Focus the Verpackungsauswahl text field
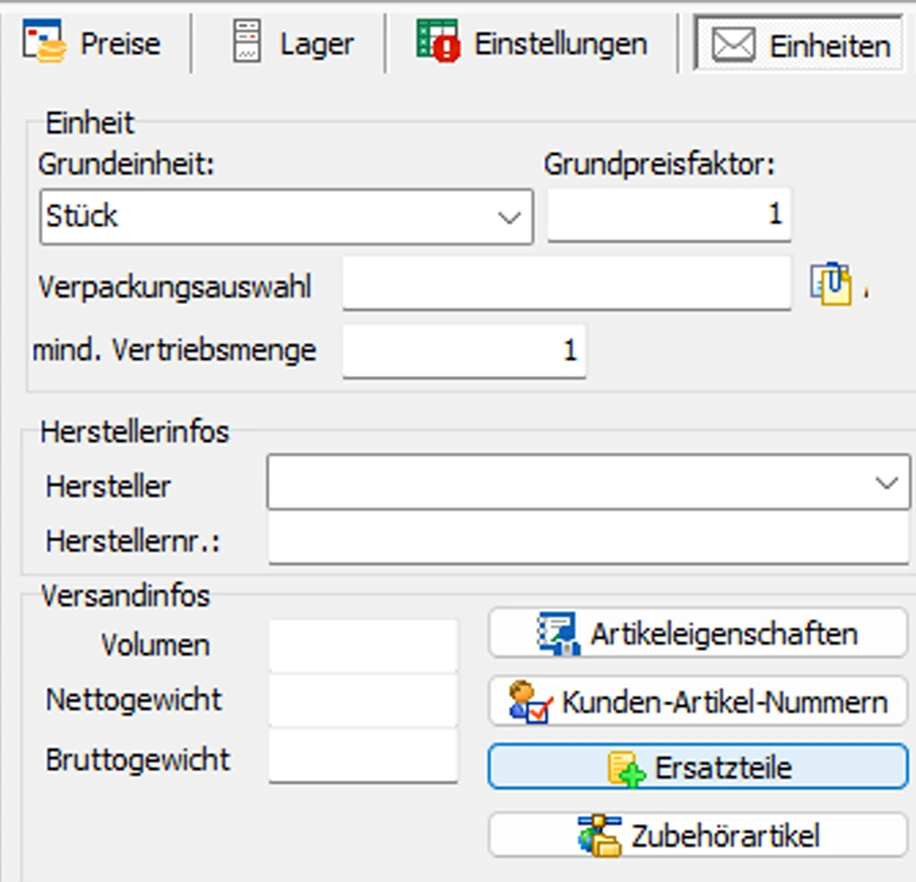Viewport: 916px width, 882px height. coord(566,287)
